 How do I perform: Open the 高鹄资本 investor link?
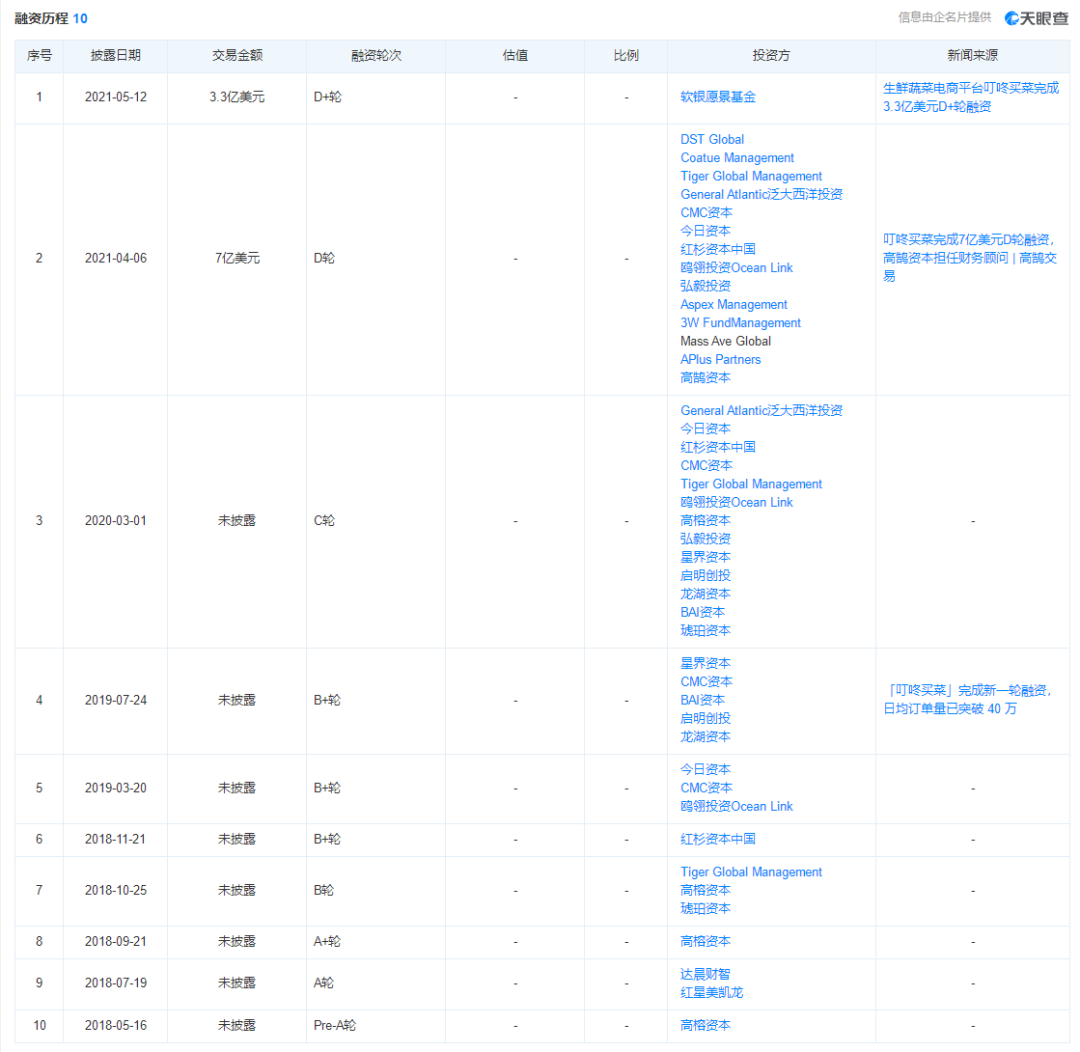pyautogui.click(x=705, y=378)
